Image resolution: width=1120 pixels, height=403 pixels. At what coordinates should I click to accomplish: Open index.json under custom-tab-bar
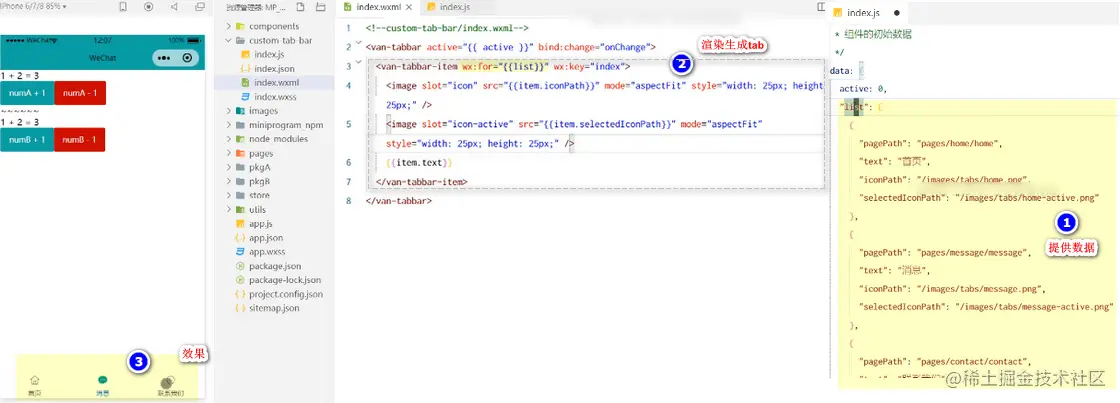[274, 69]
